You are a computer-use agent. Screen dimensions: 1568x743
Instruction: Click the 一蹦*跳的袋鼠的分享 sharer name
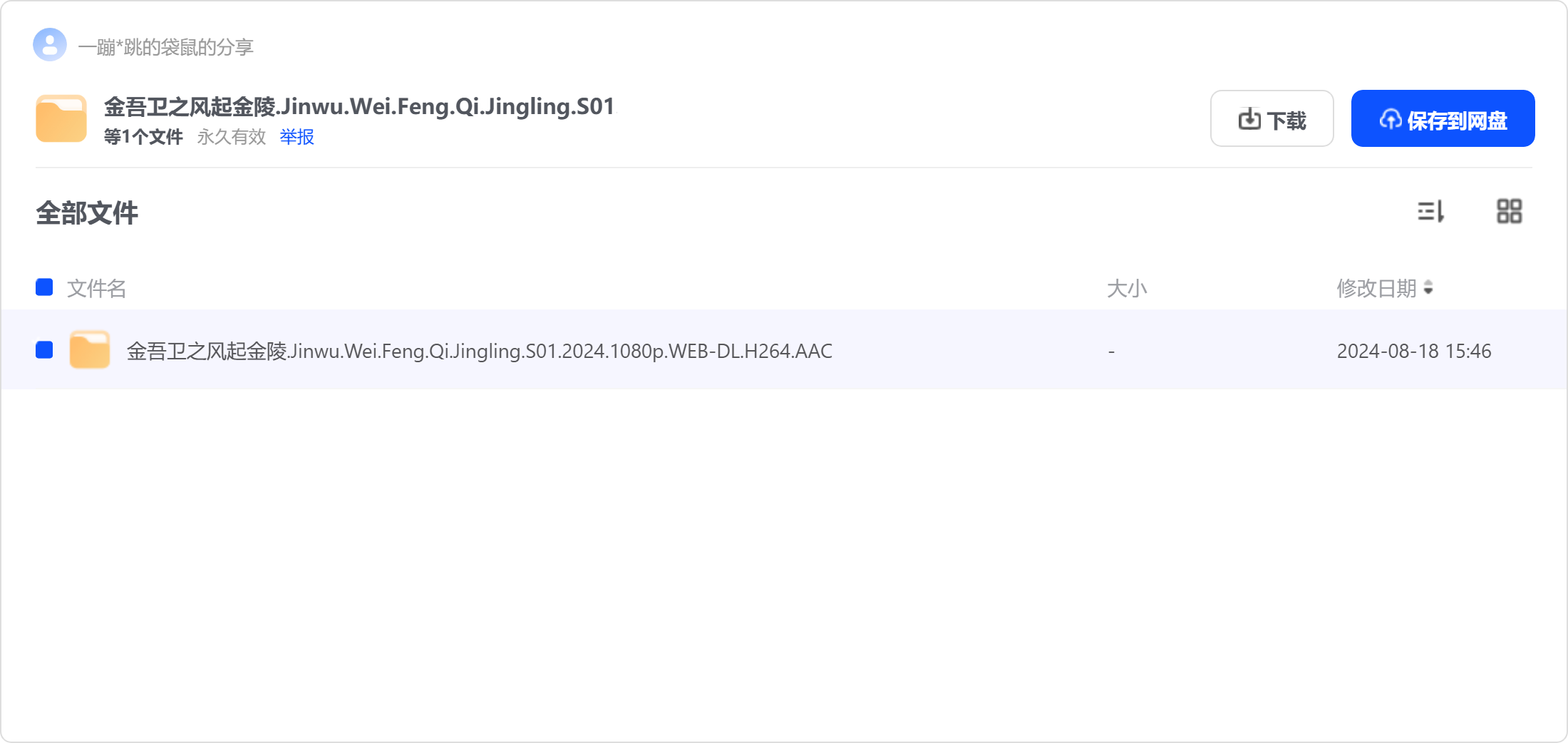tap(165, 47)
